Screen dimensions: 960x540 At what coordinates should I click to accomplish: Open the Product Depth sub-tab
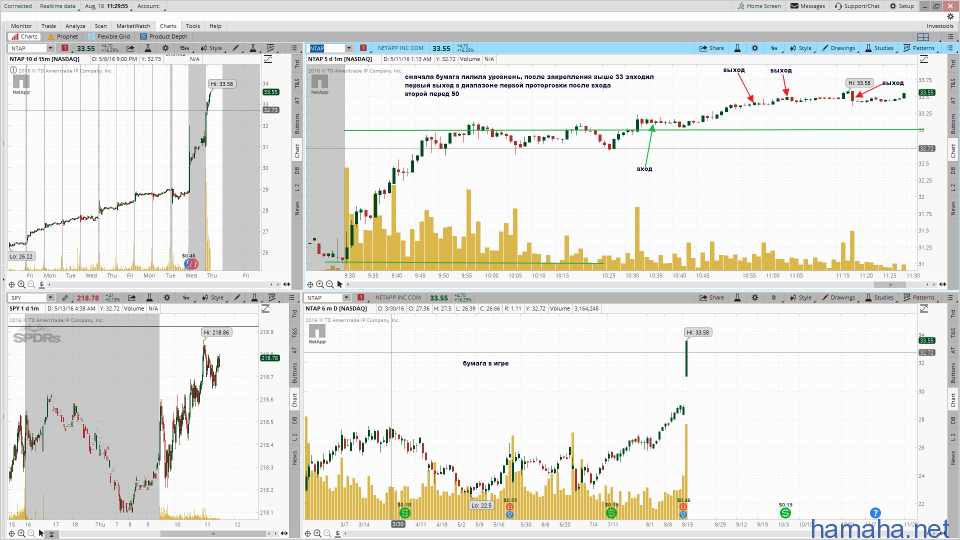click(x=163, y=36)
